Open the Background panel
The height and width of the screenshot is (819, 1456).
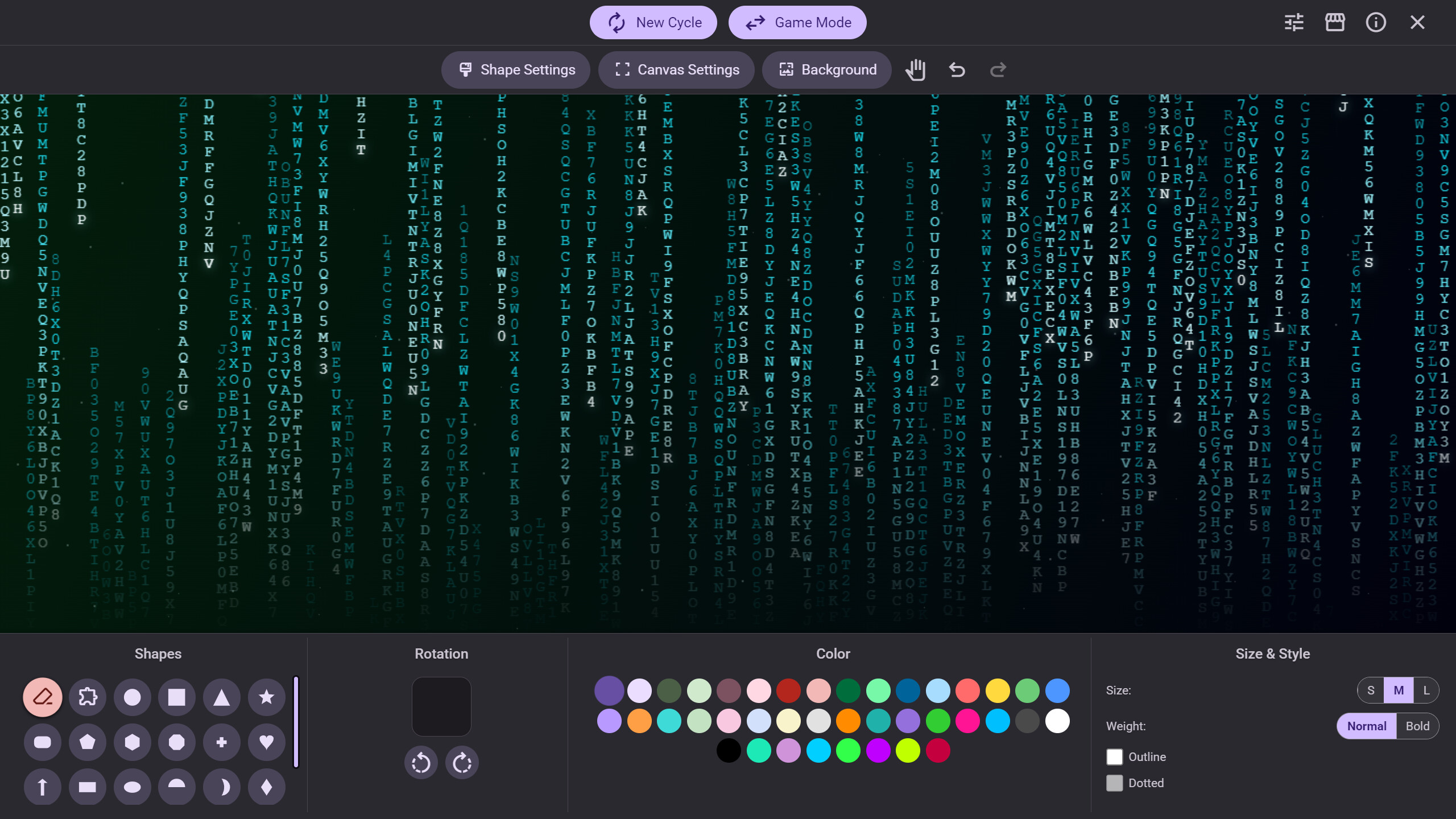[x=826, y=69]
